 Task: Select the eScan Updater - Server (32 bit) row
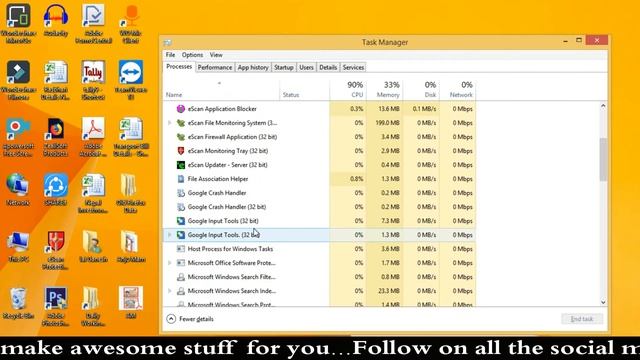coord(319,165)
